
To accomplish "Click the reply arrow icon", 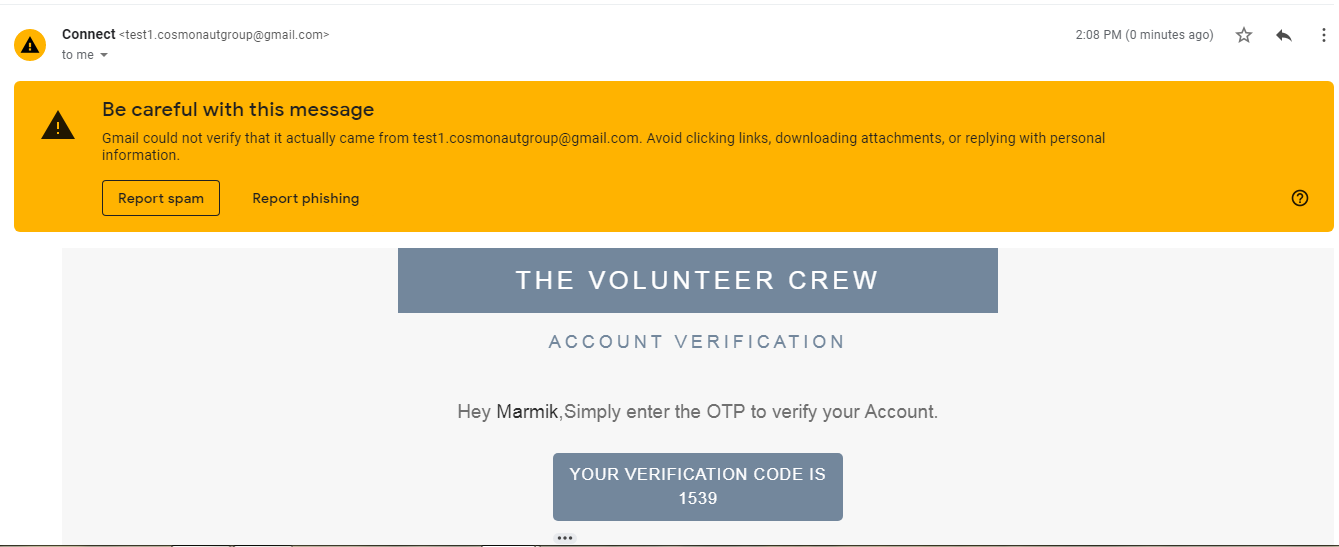I will point(1284,35).
